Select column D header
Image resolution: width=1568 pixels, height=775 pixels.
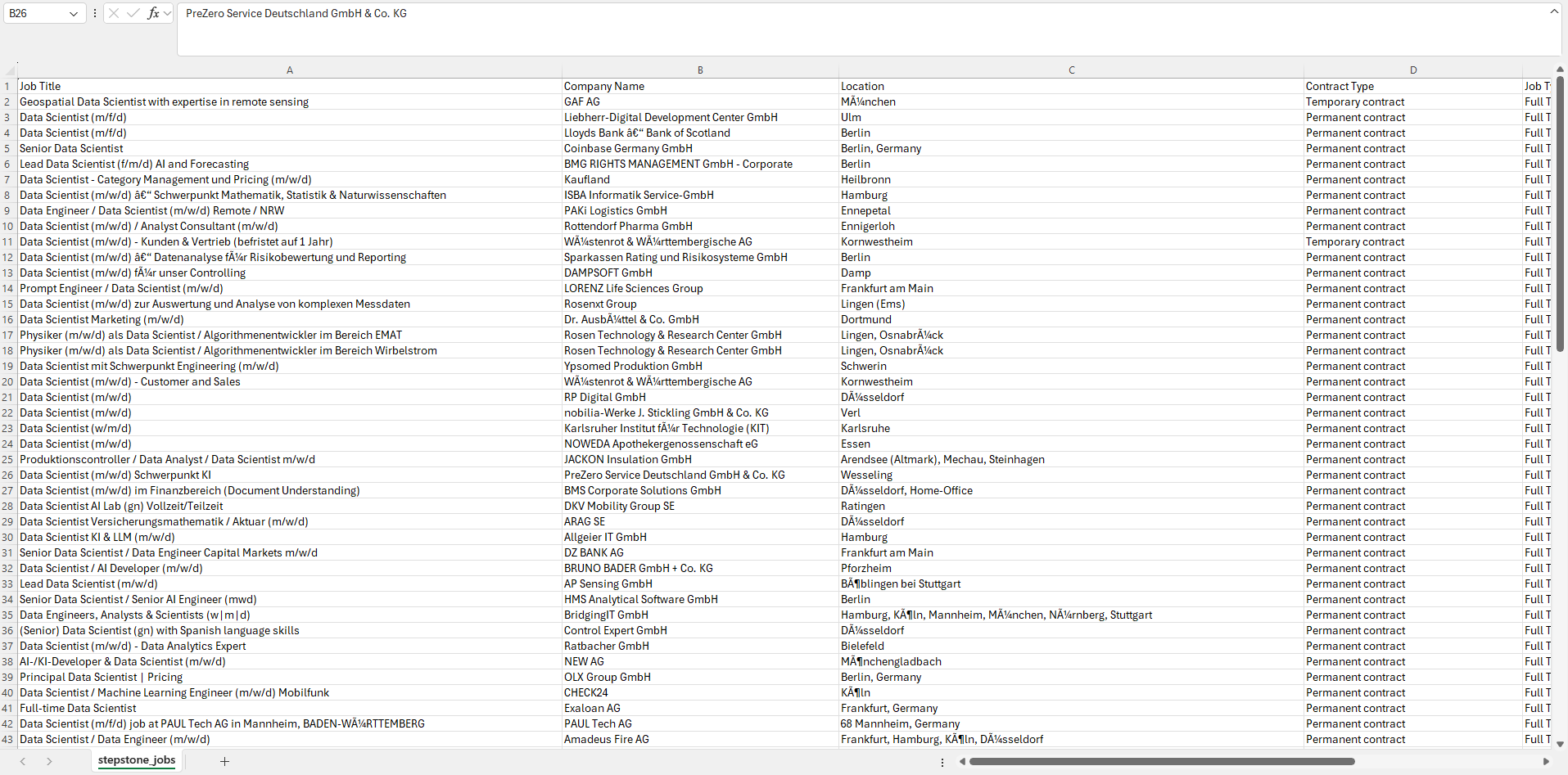(x=1413, y=70)
